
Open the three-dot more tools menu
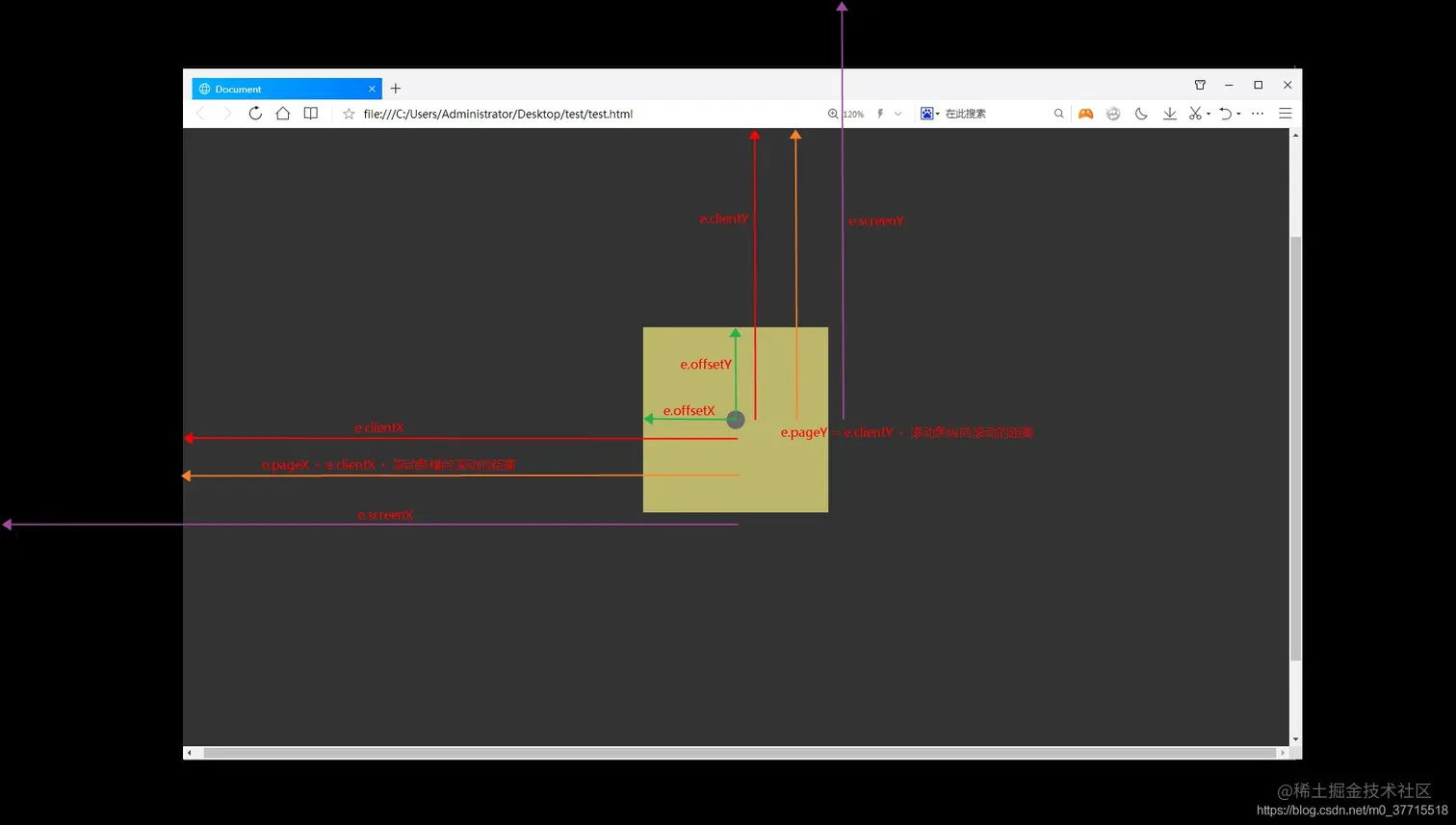click(x=1258, y=114)
